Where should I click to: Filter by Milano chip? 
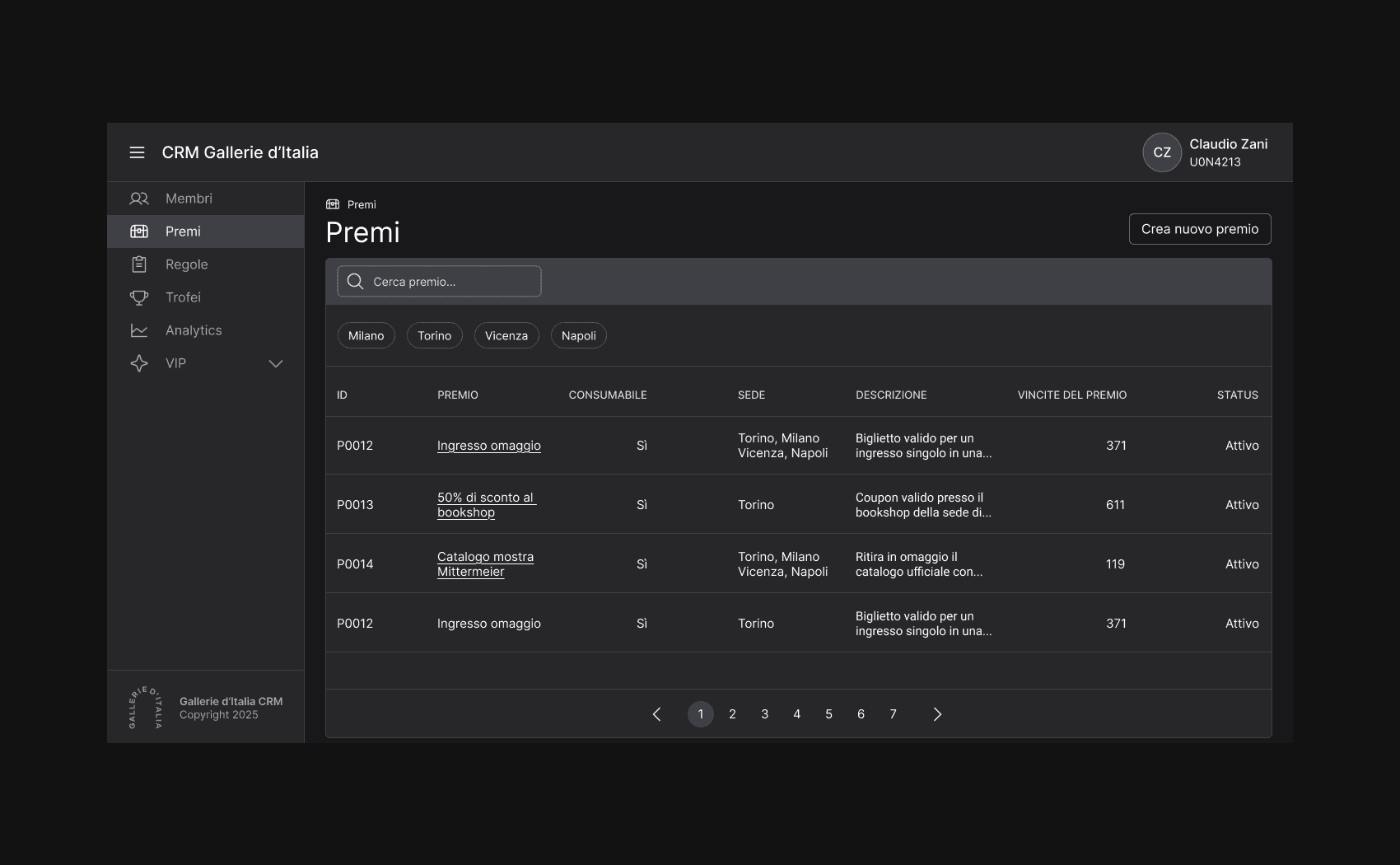click(x=366, y=335)
